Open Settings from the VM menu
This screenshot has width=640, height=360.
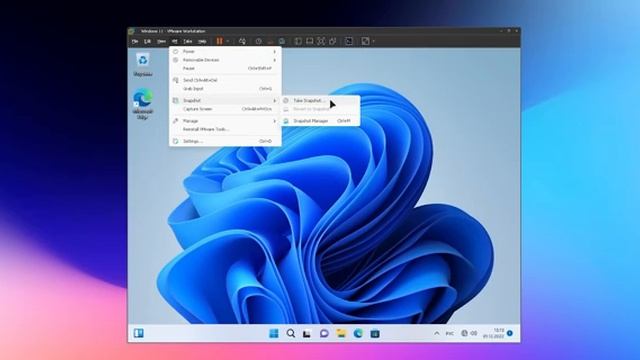click(x=225, y=141)
